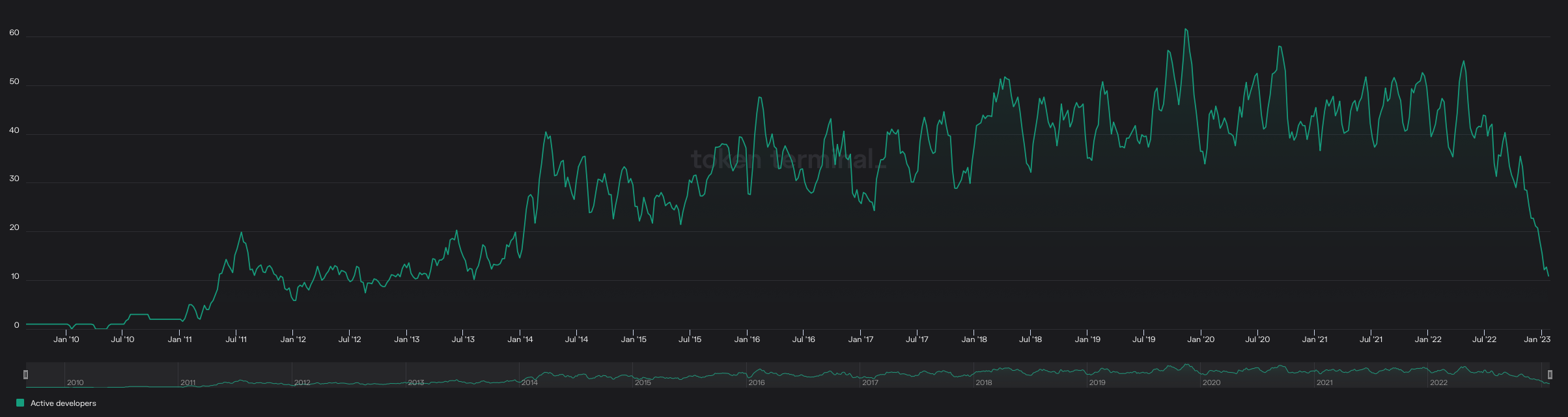This screenshot has height=417, width=1568.
Task: Select 2018 in the range navigator
Action: [x=983, y=382]
